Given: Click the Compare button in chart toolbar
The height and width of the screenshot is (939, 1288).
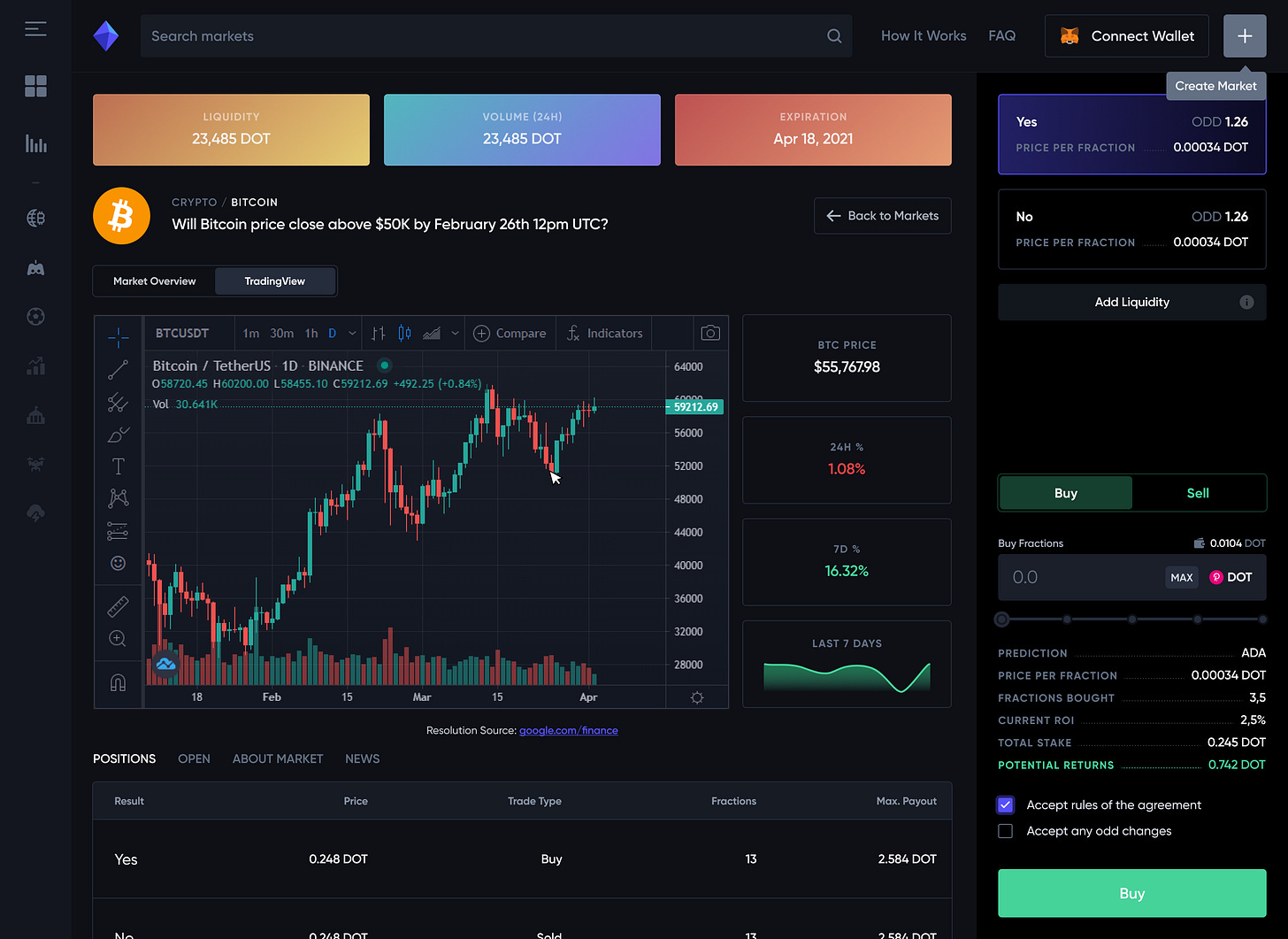Looking at the screenshot, I should (510, 334).
